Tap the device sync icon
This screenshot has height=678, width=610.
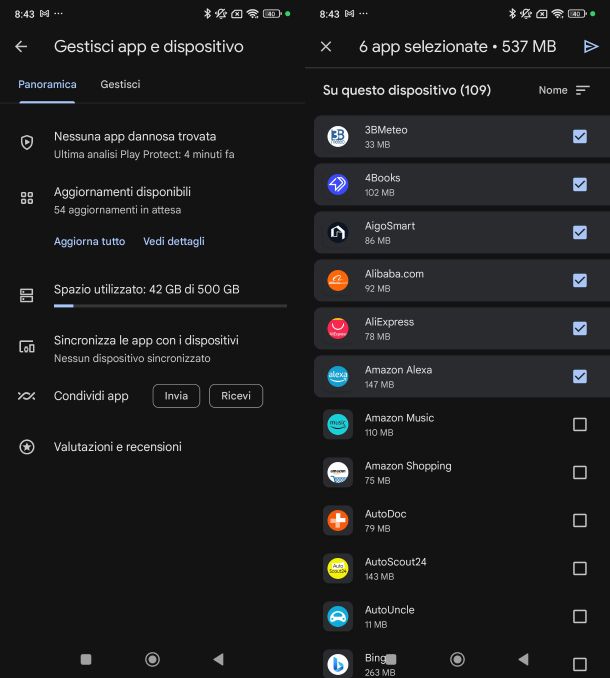[x=27, y=347]
